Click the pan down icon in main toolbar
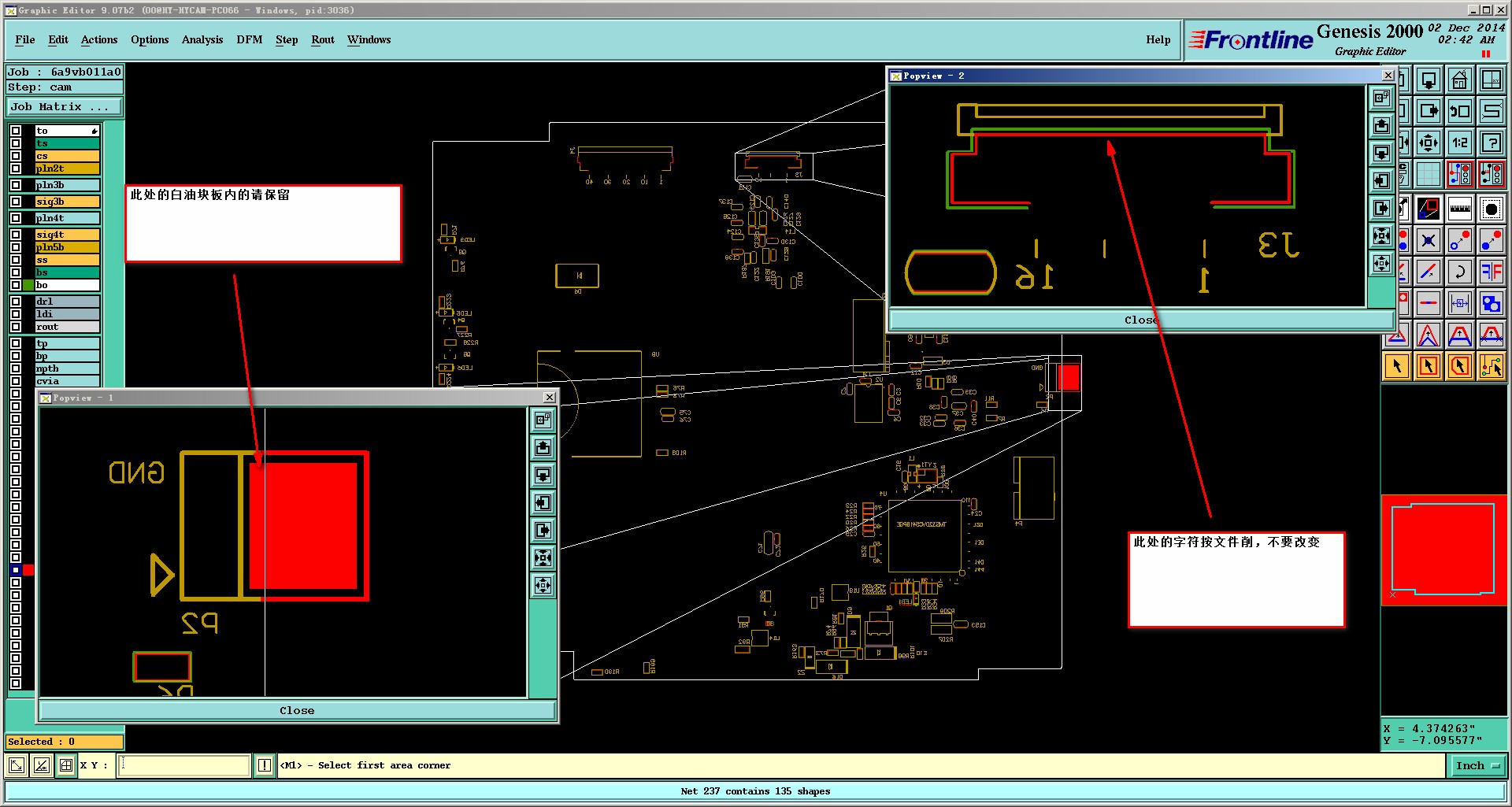Viewport: 1512px width, 807px height. pos(1429,80)
